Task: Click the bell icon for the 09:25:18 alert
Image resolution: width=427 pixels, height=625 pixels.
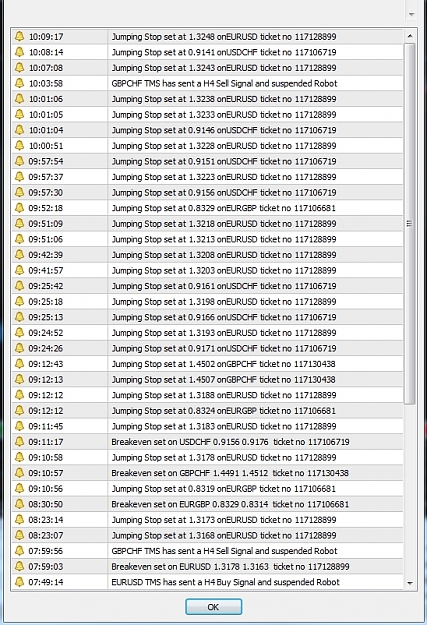Action: coord(19,301)
